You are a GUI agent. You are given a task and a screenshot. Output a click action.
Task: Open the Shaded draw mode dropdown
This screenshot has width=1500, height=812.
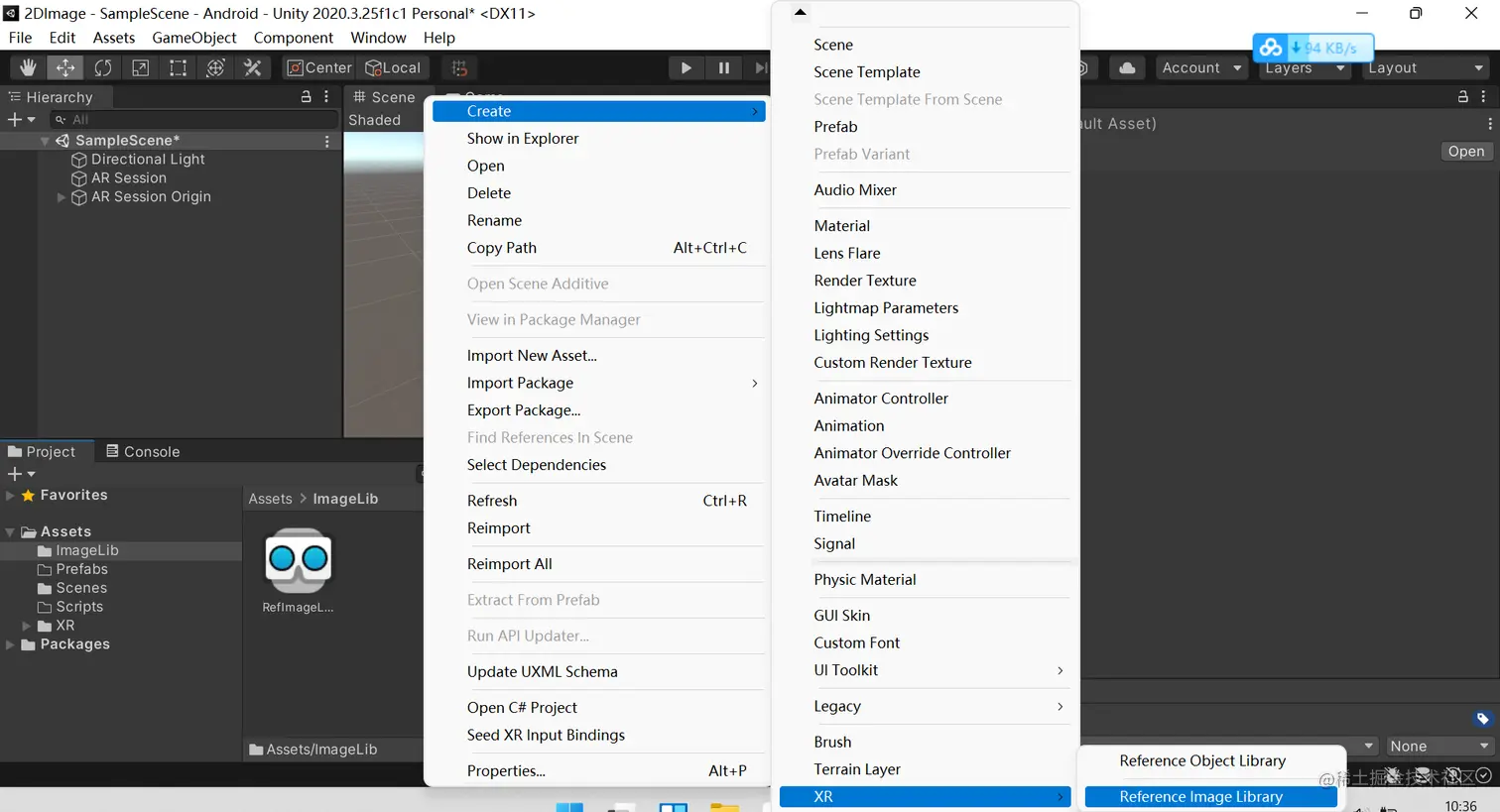(375, 120)
